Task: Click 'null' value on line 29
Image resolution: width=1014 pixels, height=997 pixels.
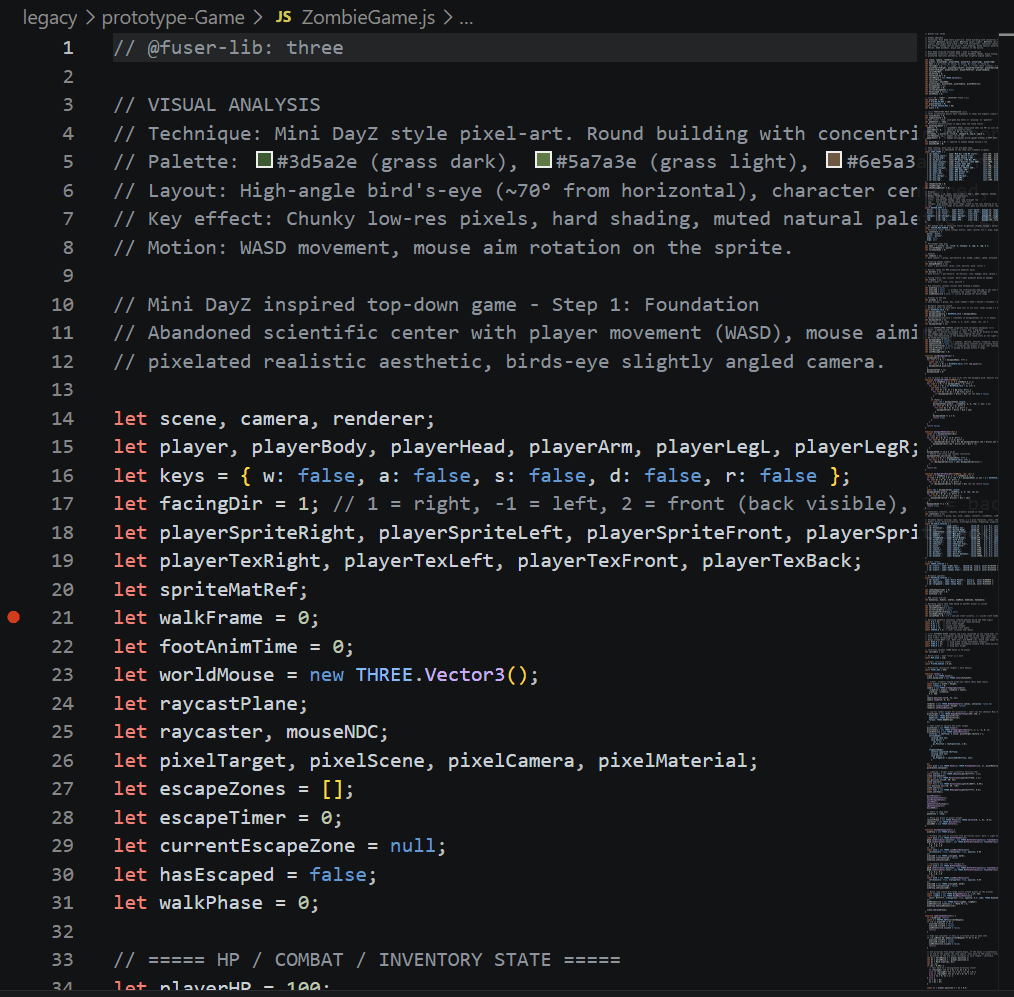Action: (413, 846)
